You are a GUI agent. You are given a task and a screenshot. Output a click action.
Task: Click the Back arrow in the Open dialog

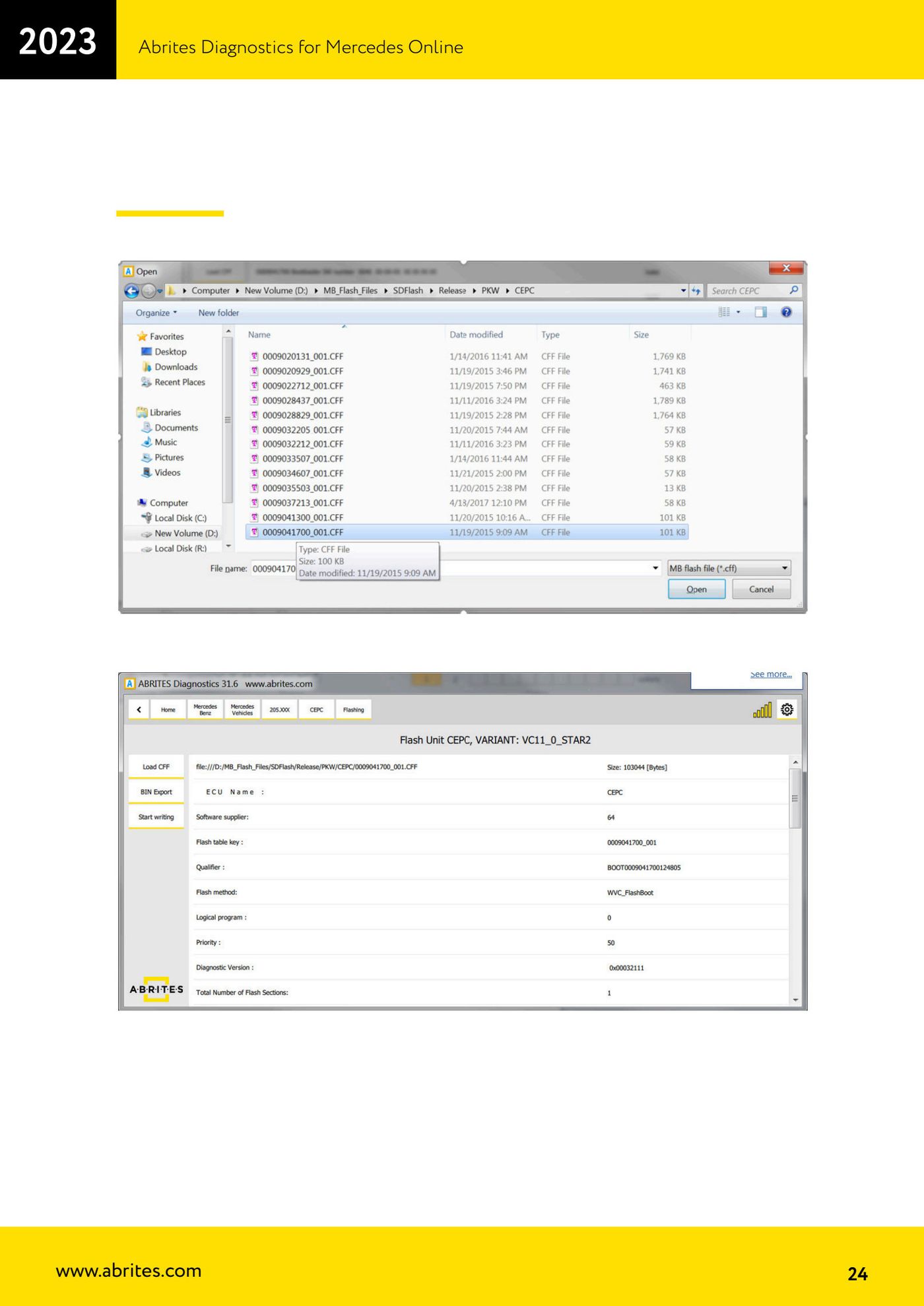(x=131, y=291)
